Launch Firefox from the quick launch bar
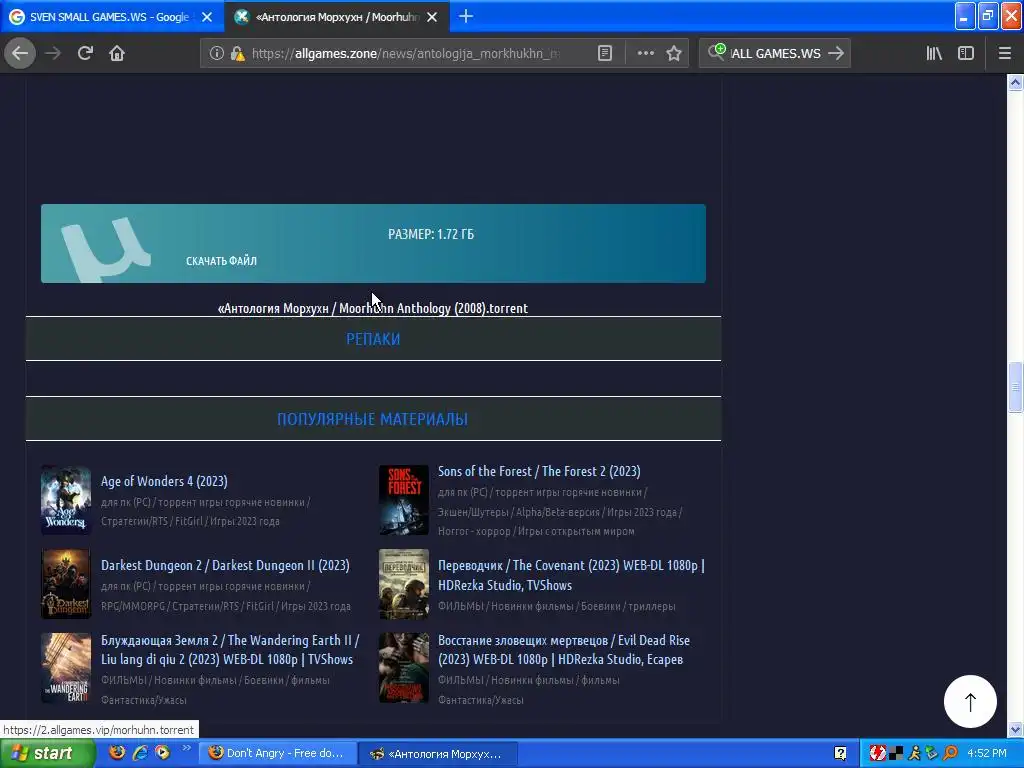This screenshot has width=1024, height=768. pos(117,752)
